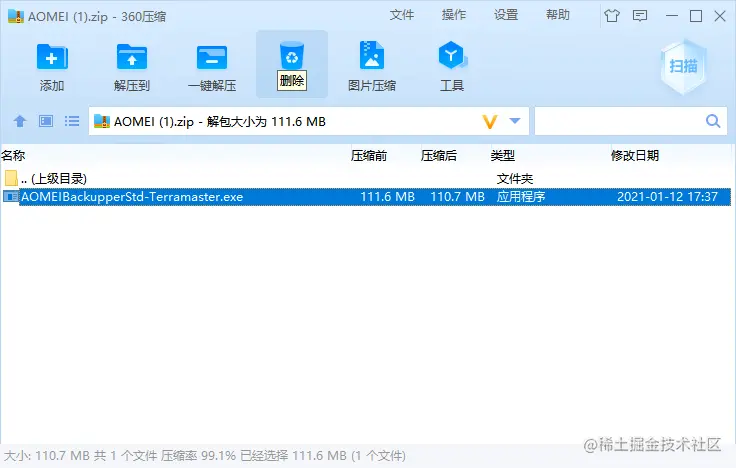This screenshot has width=736, height=468.
Task: Open the 帮助 (Help) menu
Action: (x=558, y=15)
